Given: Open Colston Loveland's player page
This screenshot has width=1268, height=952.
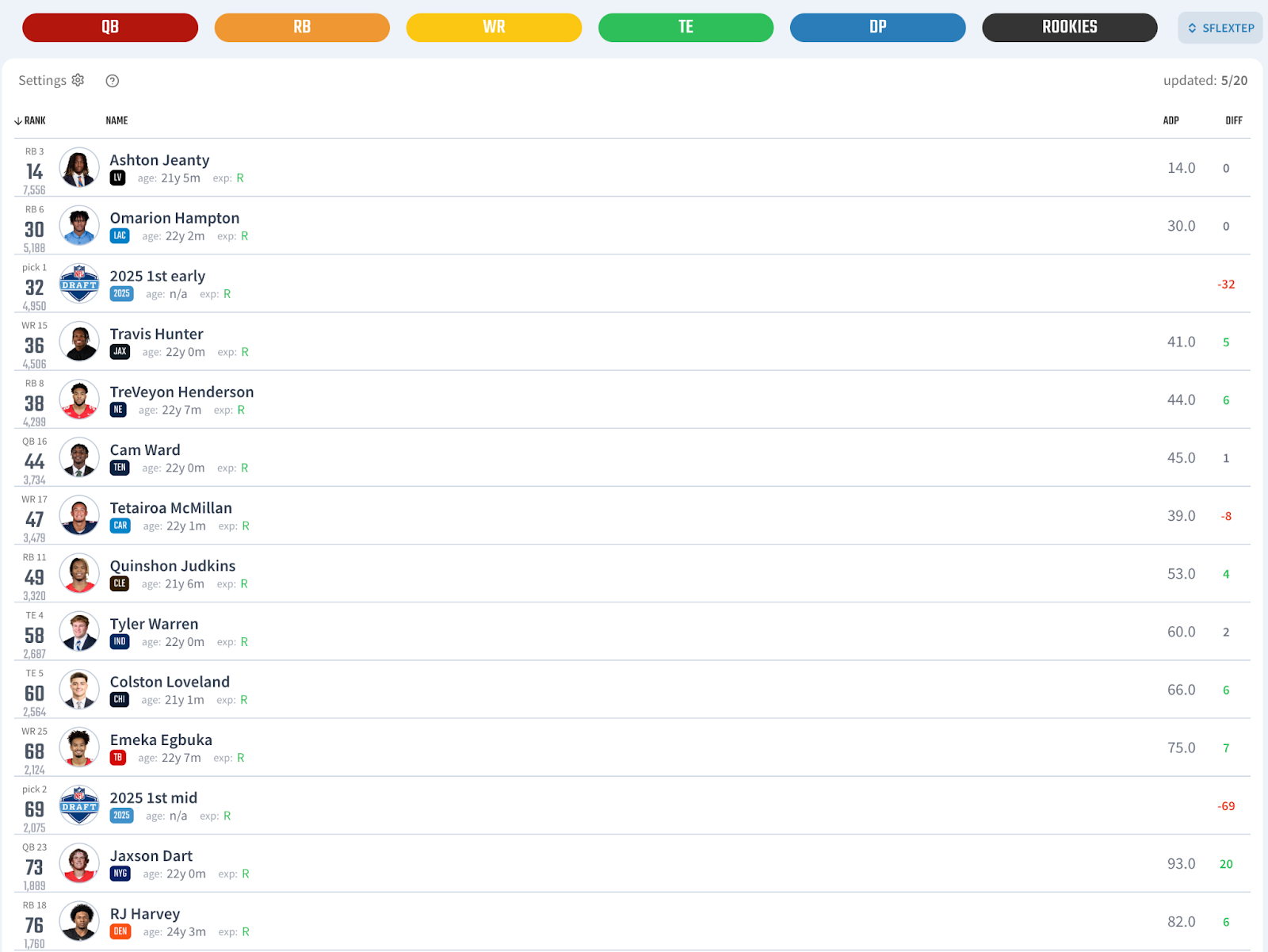Looking at the screenshot, I should tap(170, 682).
